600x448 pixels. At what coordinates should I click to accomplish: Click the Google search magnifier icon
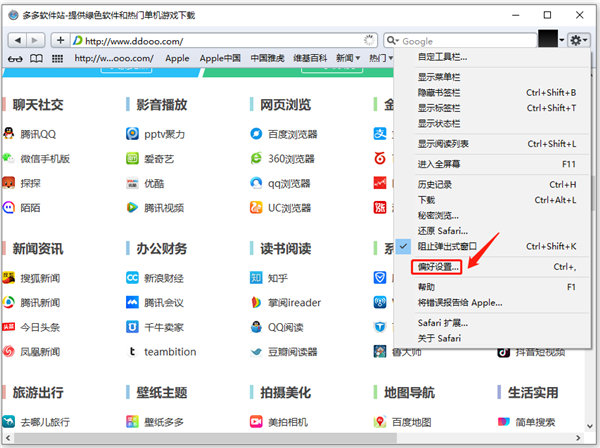[391, 41]
